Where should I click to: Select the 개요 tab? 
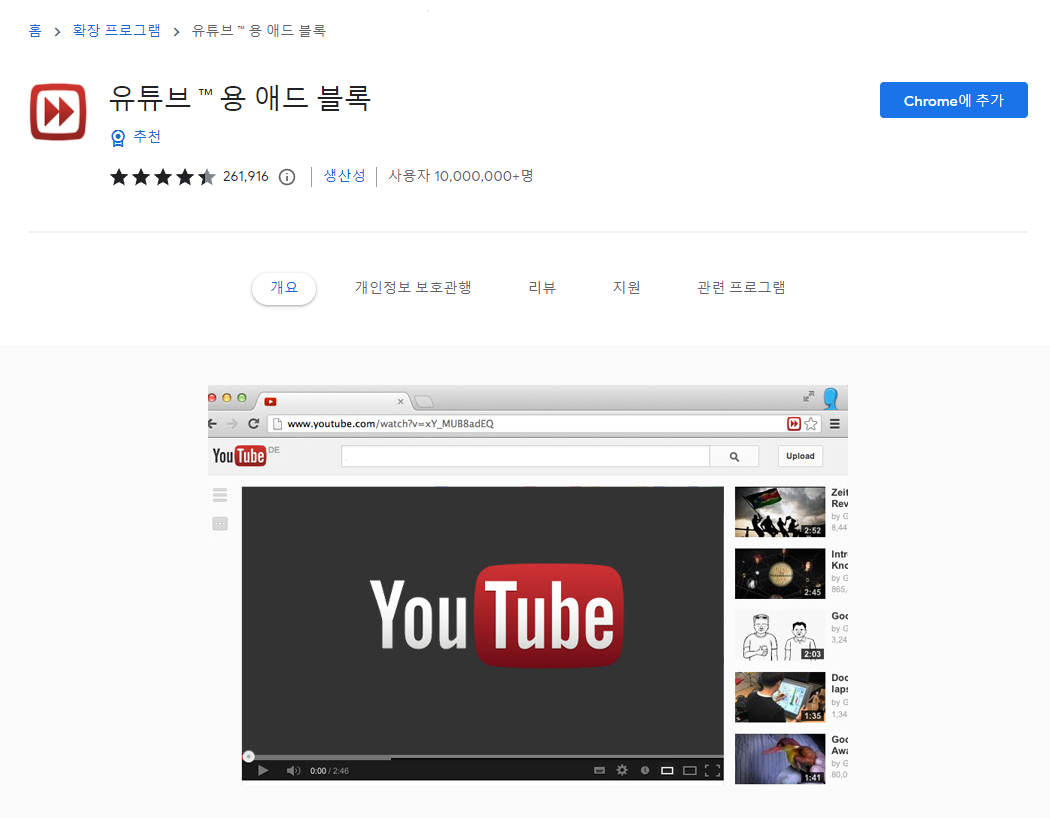(284, 288)
